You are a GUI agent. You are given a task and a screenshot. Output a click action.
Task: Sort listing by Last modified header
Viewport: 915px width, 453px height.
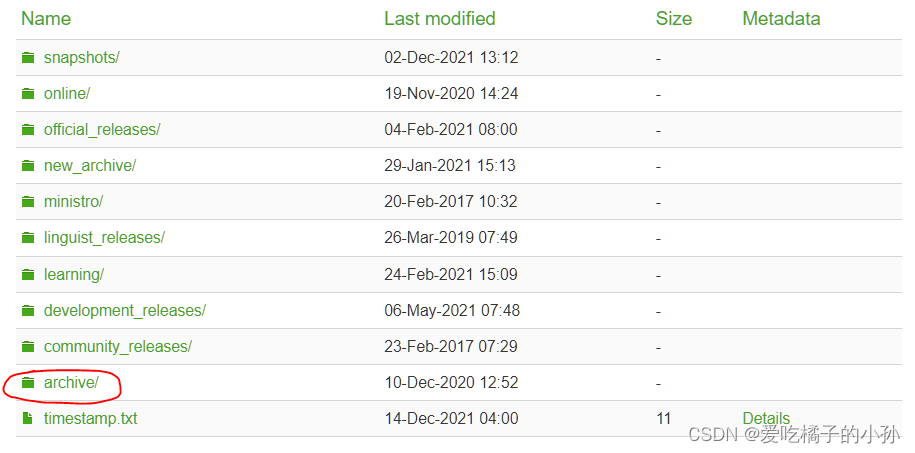tap(439, 19)
